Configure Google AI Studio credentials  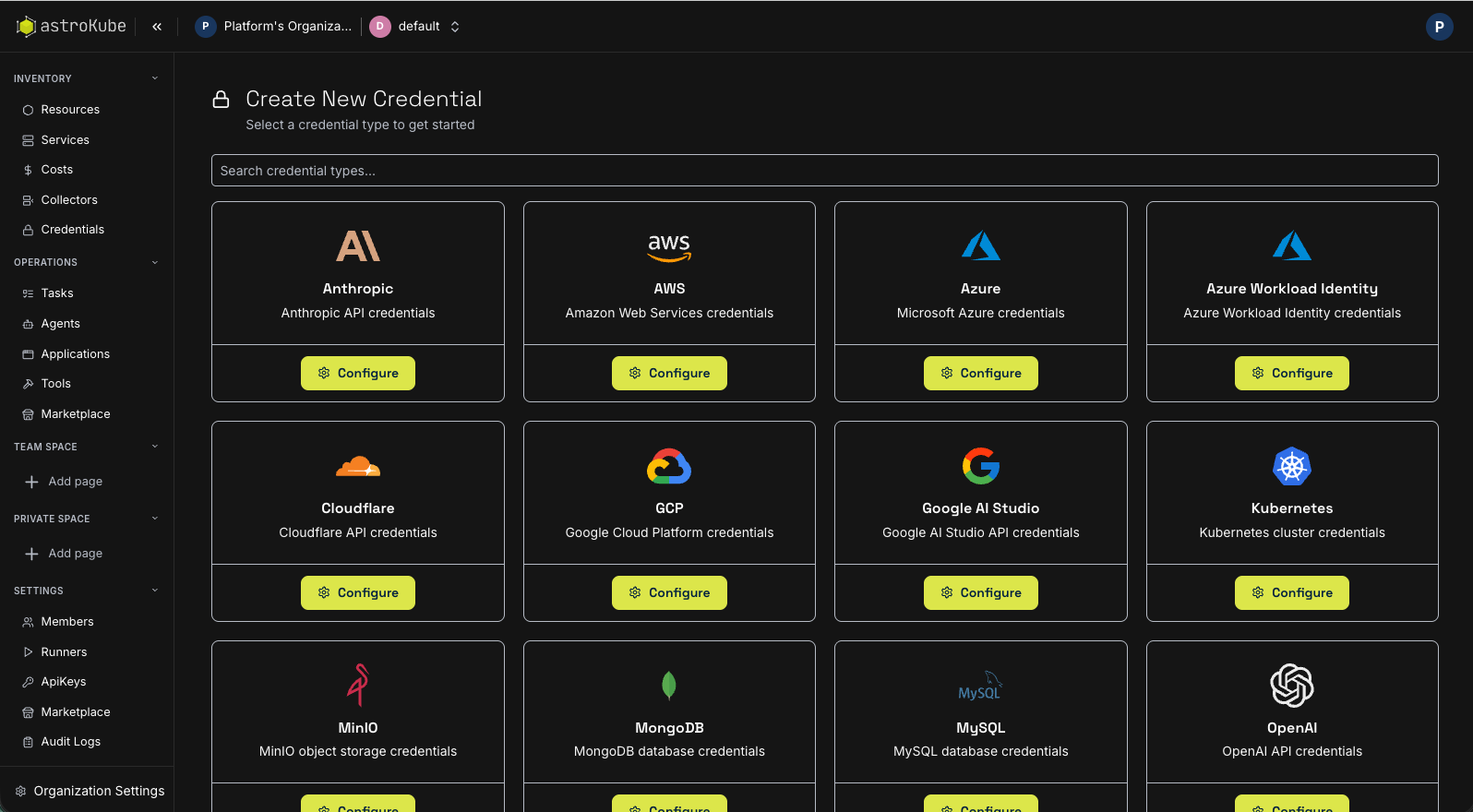(x=981, y=592)
